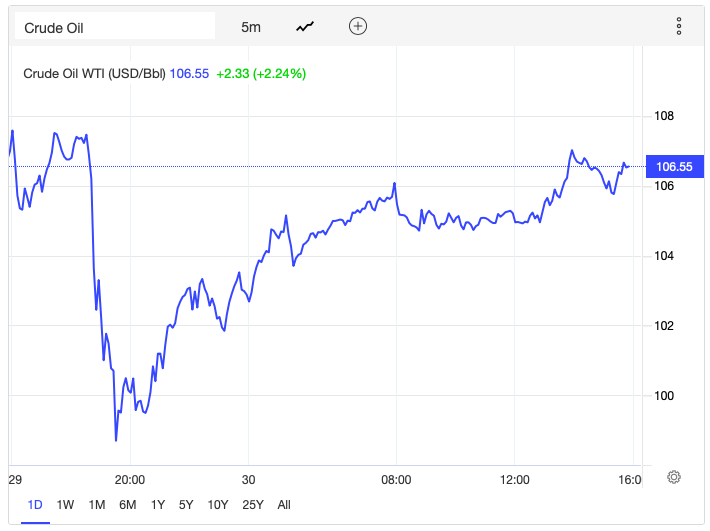The height and width of the screenshot is (531, 710).
Task: Click the Crude Oil WTI (USD/Bbl) title
Action: [94, 73]
